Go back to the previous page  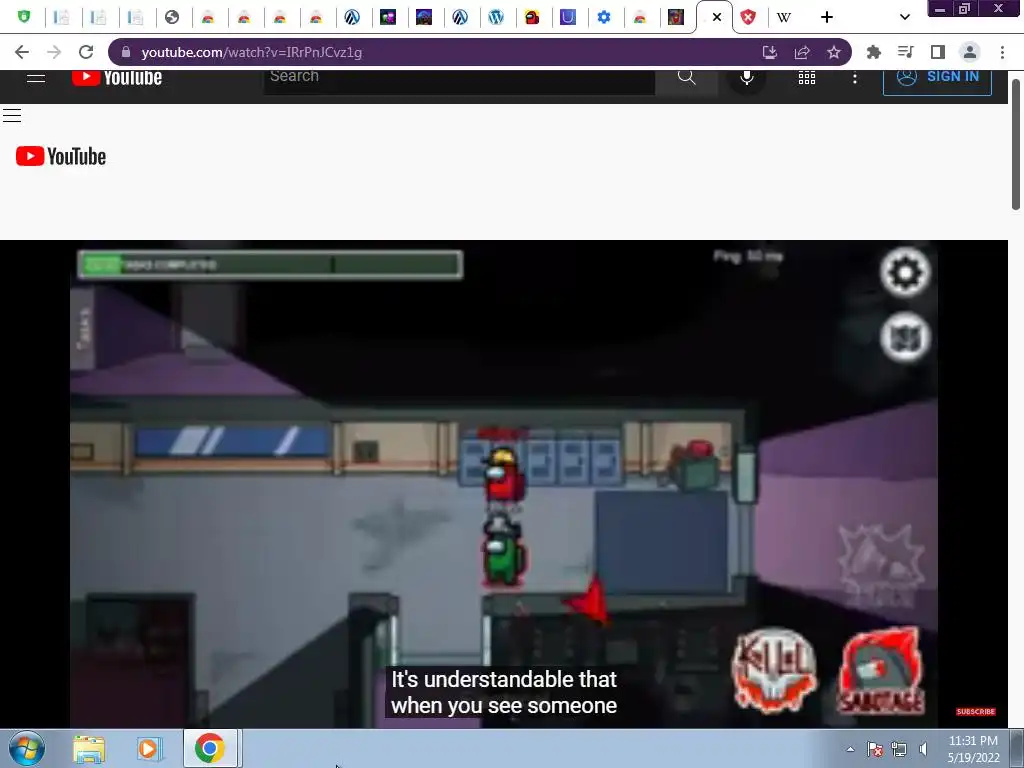pos(22,52)
